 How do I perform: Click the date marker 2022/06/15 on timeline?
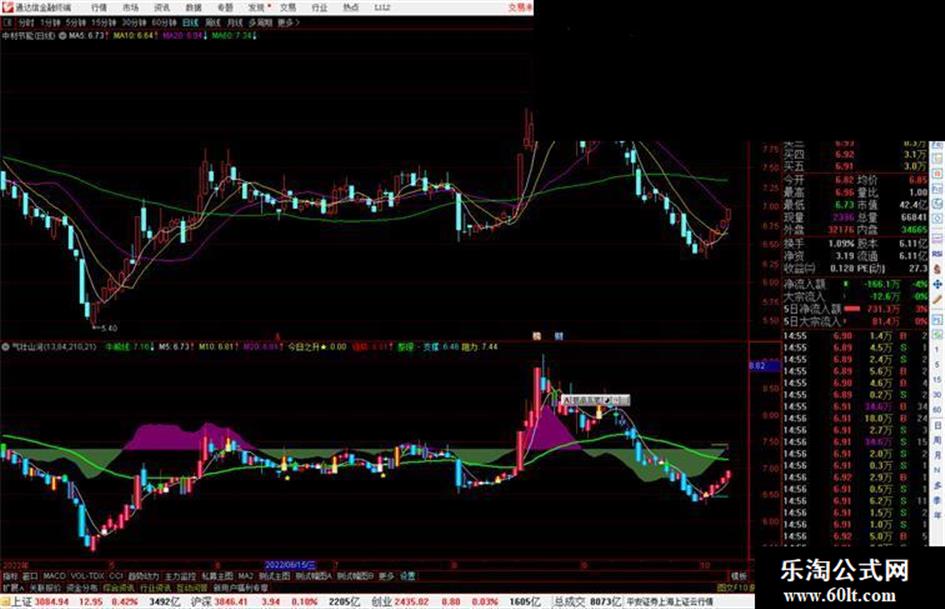(290, 565)
